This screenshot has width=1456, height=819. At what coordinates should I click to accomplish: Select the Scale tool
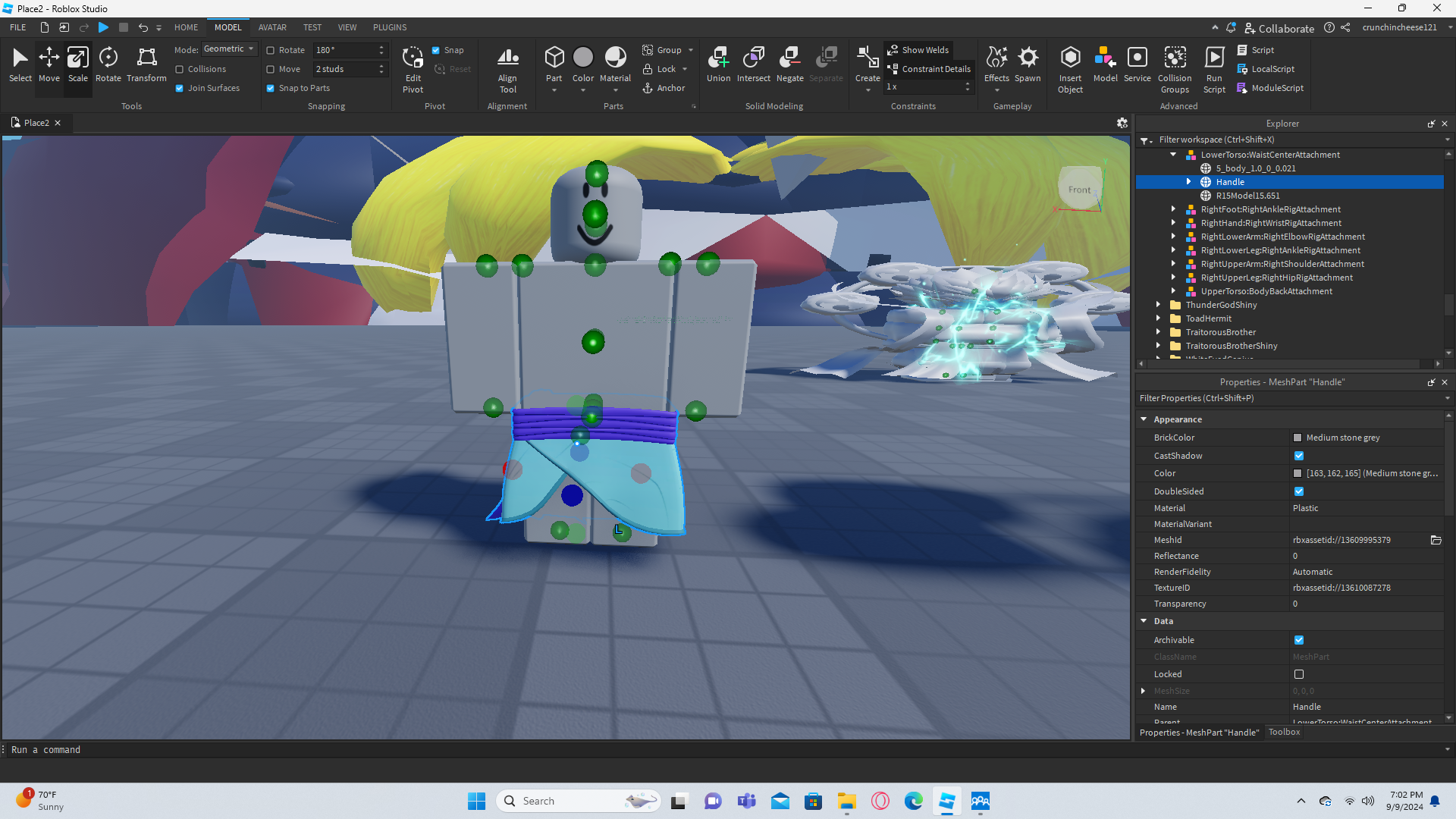[x=77, y=64]
